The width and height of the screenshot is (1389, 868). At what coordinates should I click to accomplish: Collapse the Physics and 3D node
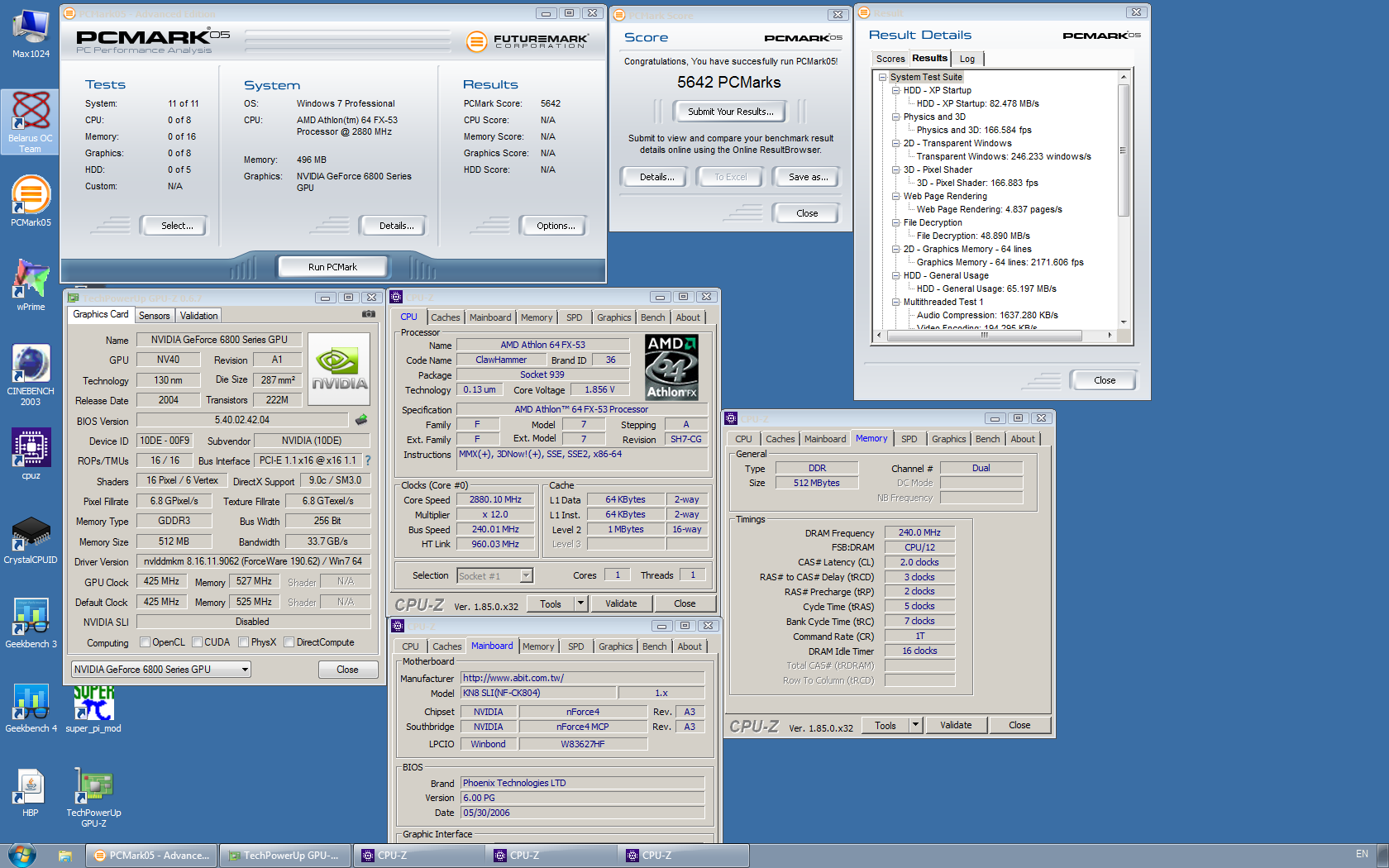click(895, 117)
